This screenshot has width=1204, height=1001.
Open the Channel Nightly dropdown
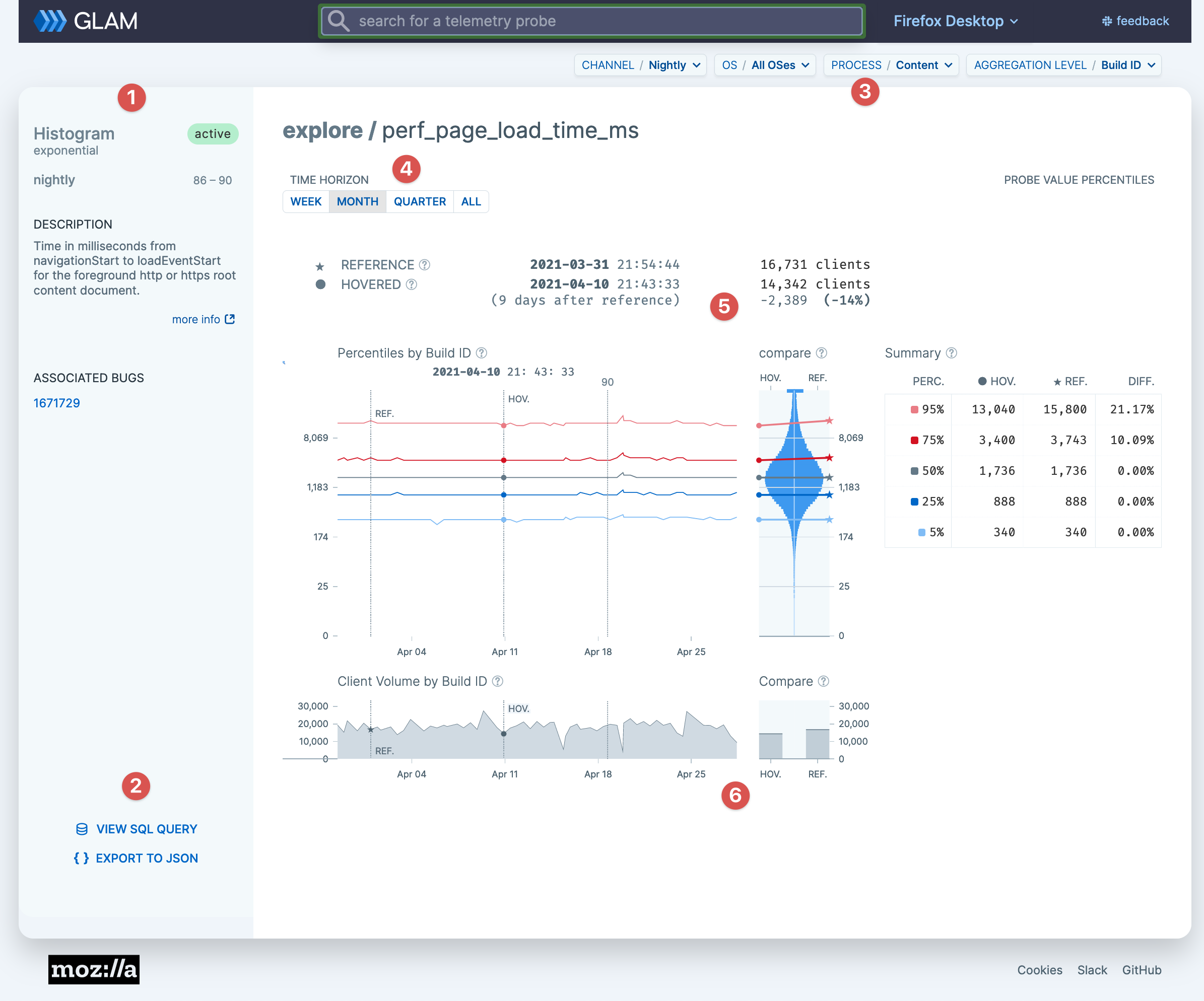(640, 65)
